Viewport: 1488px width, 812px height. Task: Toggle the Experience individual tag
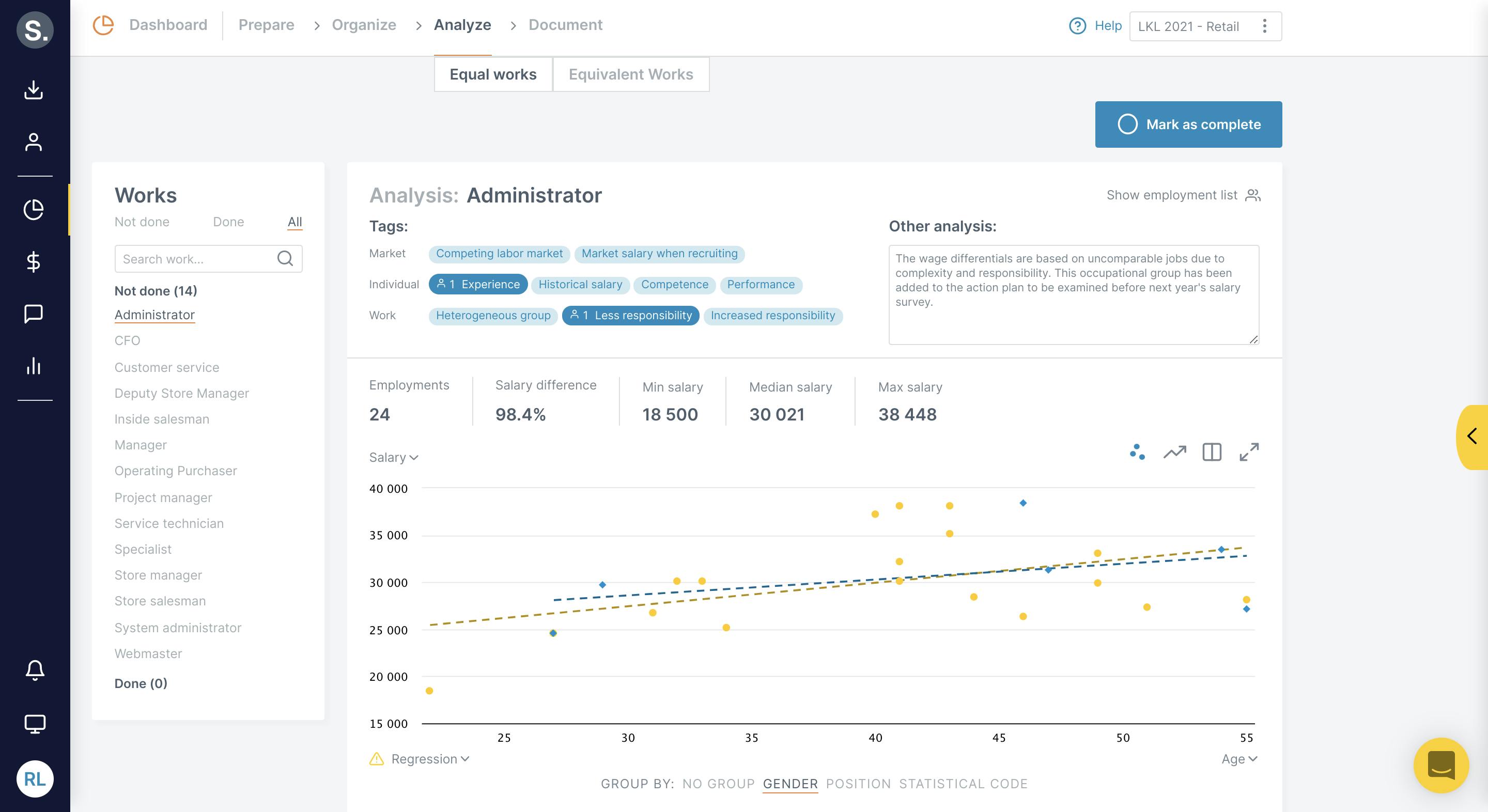pyautogui.click(x=478, y=284)
